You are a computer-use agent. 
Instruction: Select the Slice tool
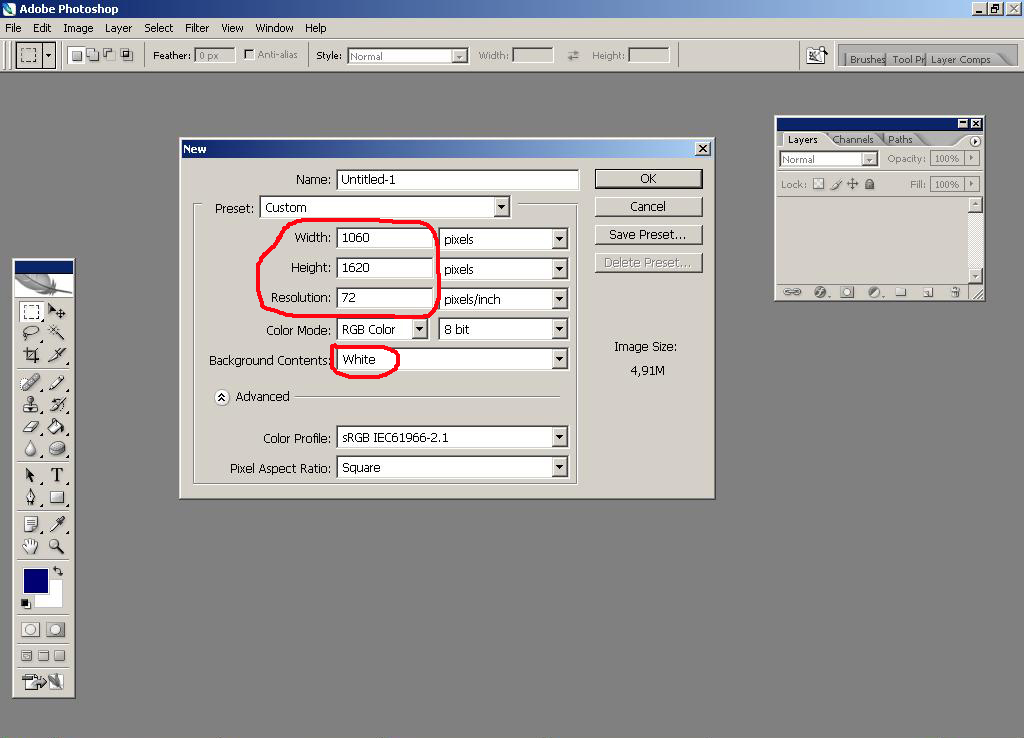(x=57, y=355)
